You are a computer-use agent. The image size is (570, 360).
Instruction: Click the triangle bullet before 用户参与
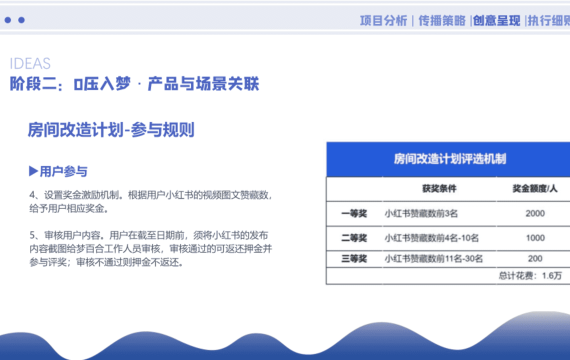point(33,171)
